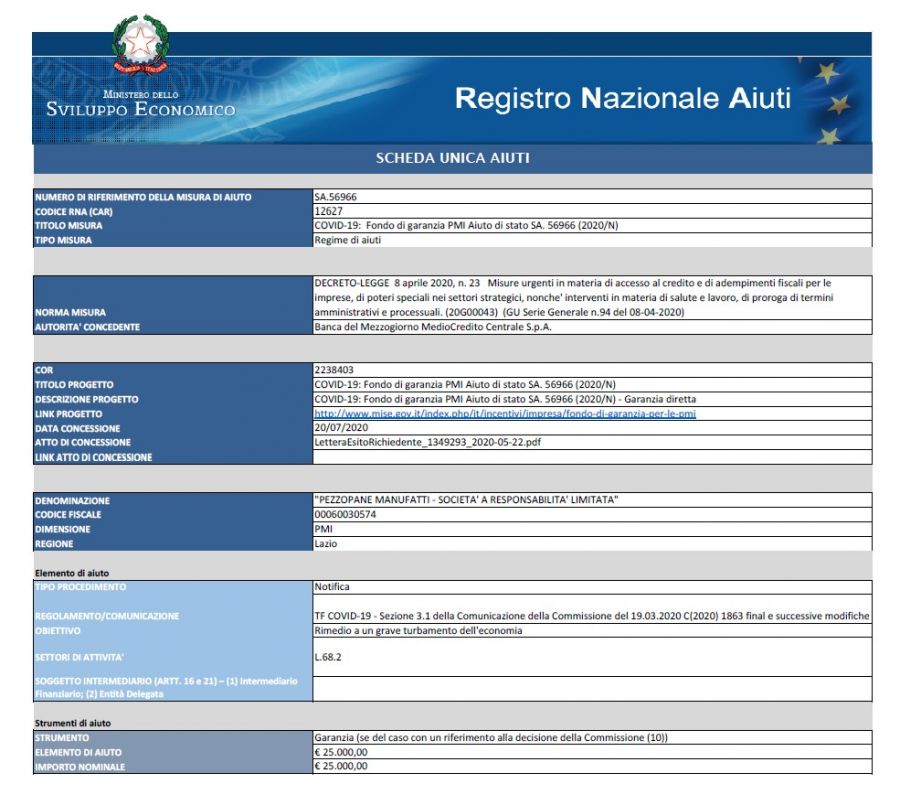
Task: Select the date '20/07/2020'
Action: pos(341,428)
